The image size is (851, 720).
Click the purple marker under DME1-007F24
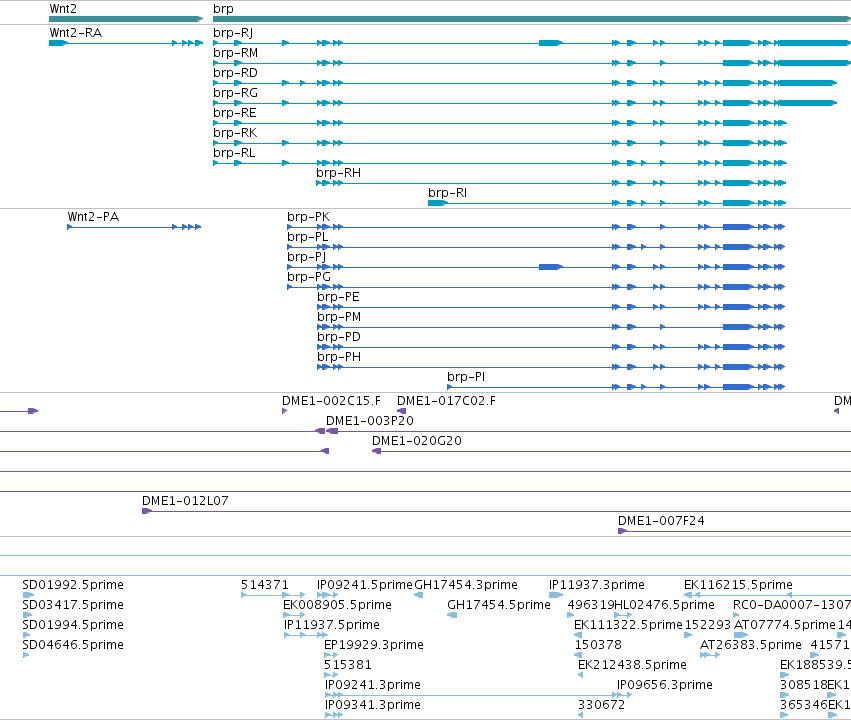(x=623, y=531)
